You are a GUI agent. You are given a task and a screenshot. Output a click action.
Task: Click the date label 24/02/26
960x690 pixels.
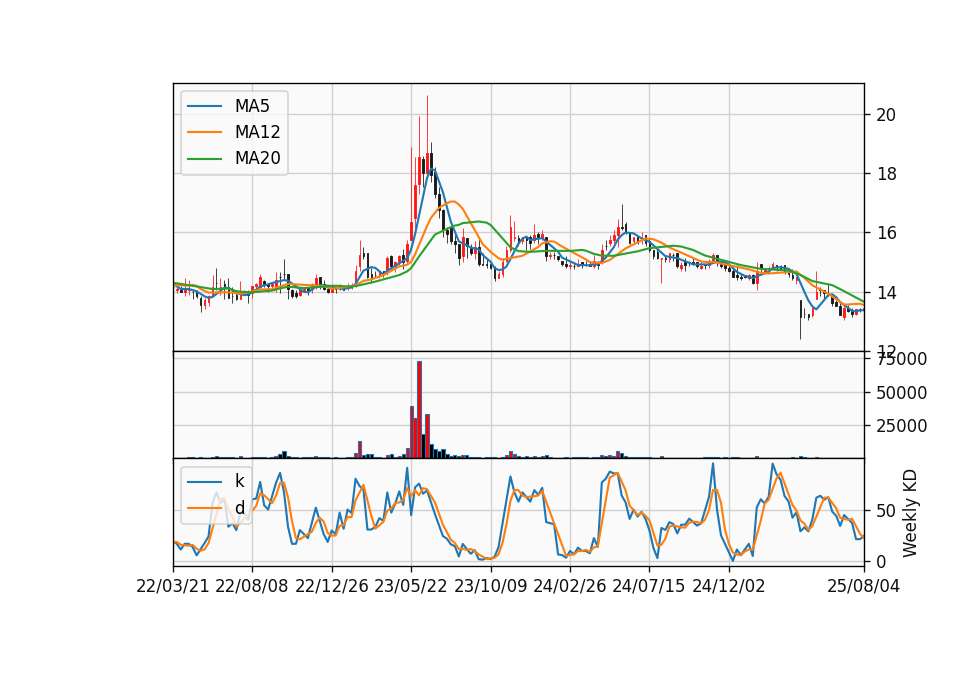(x=570, y=587)
